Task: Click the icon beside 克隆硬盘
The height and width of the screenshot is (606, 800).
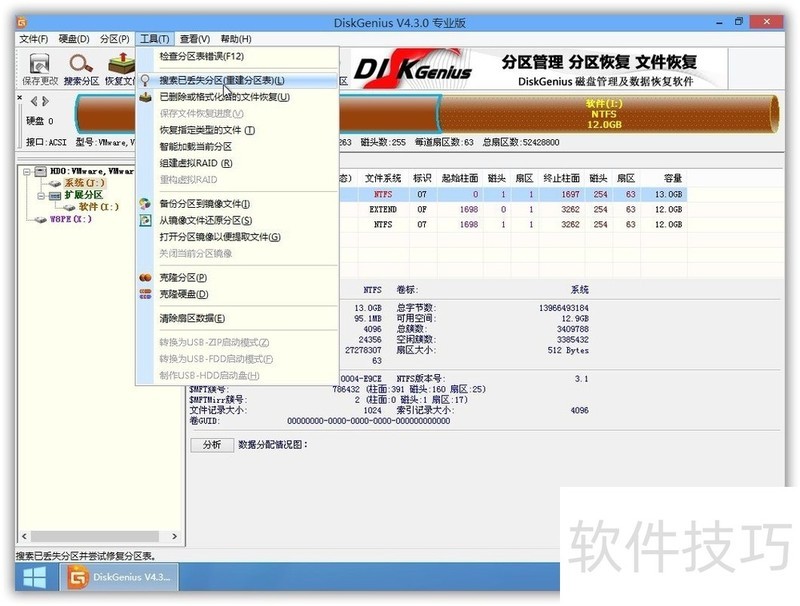Action: point(145,294)
